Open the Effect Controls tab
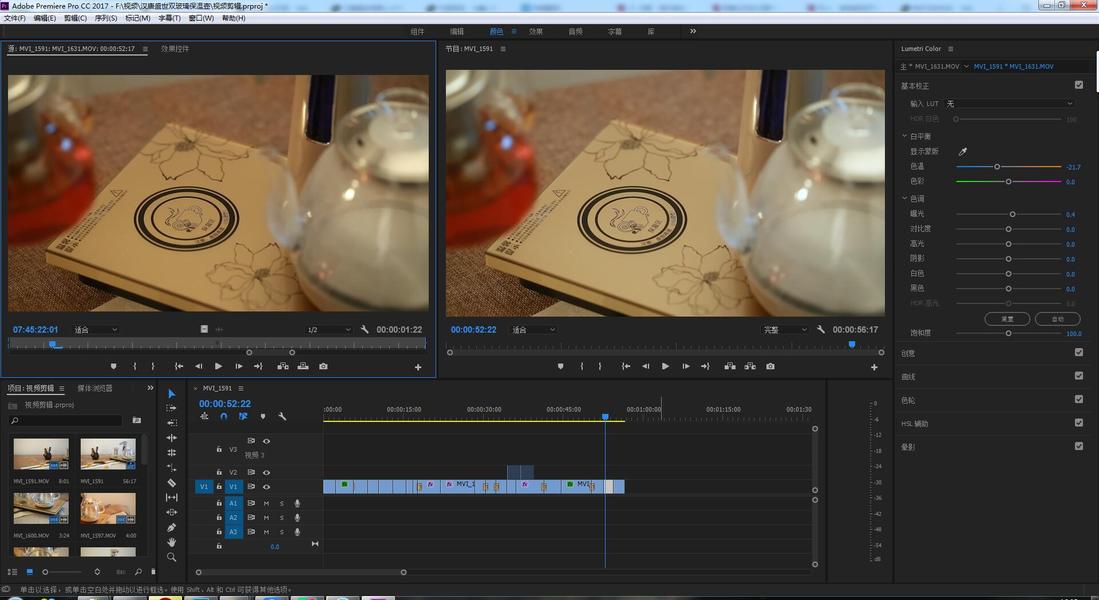This screenshot has width=1099, height=600. 175,48
